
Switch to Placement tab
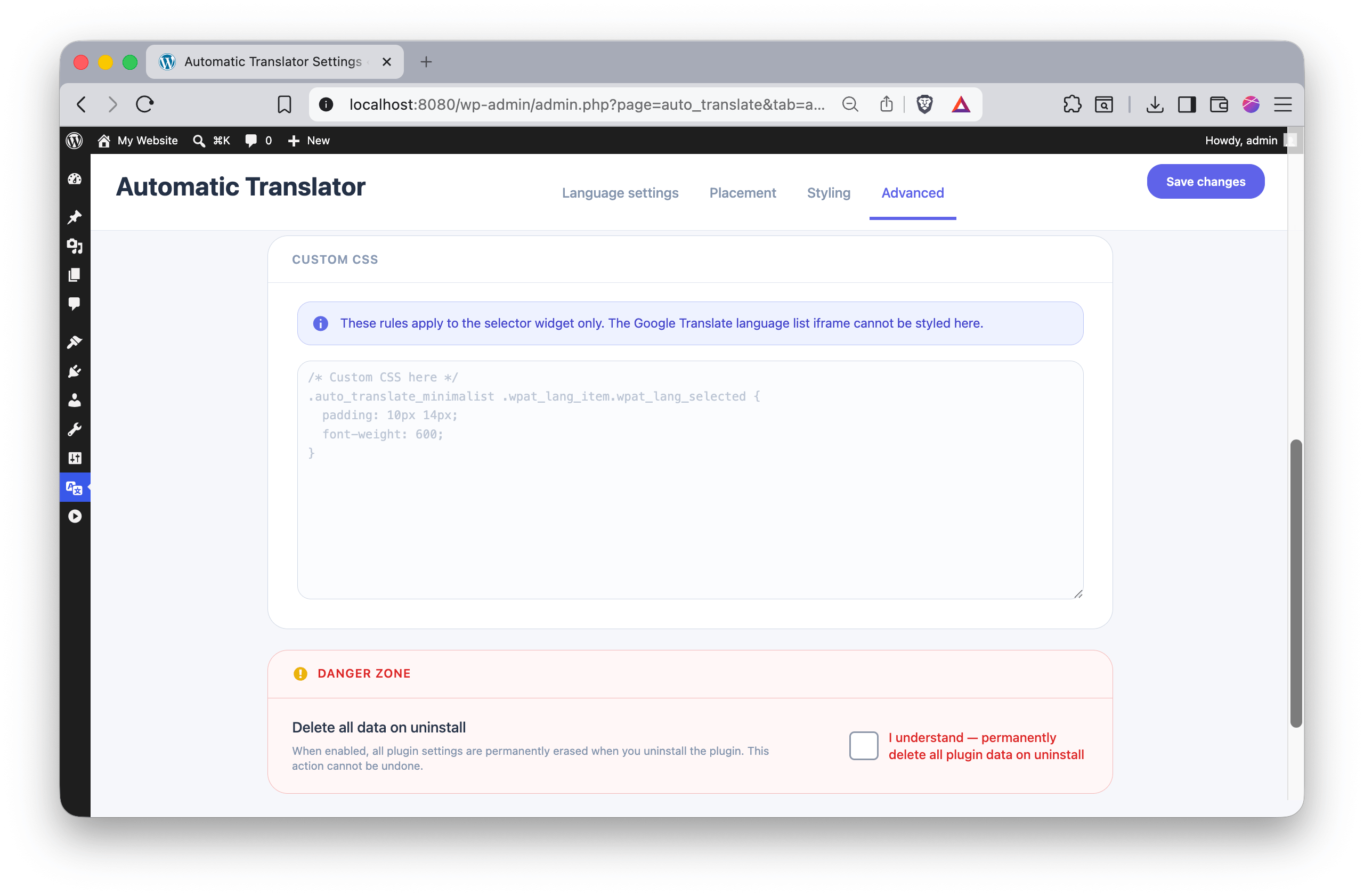743,193
